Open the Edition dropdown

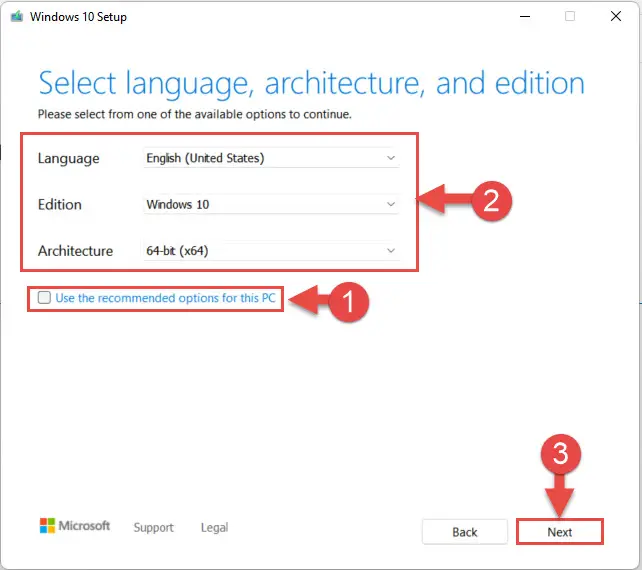coord(271,204)
